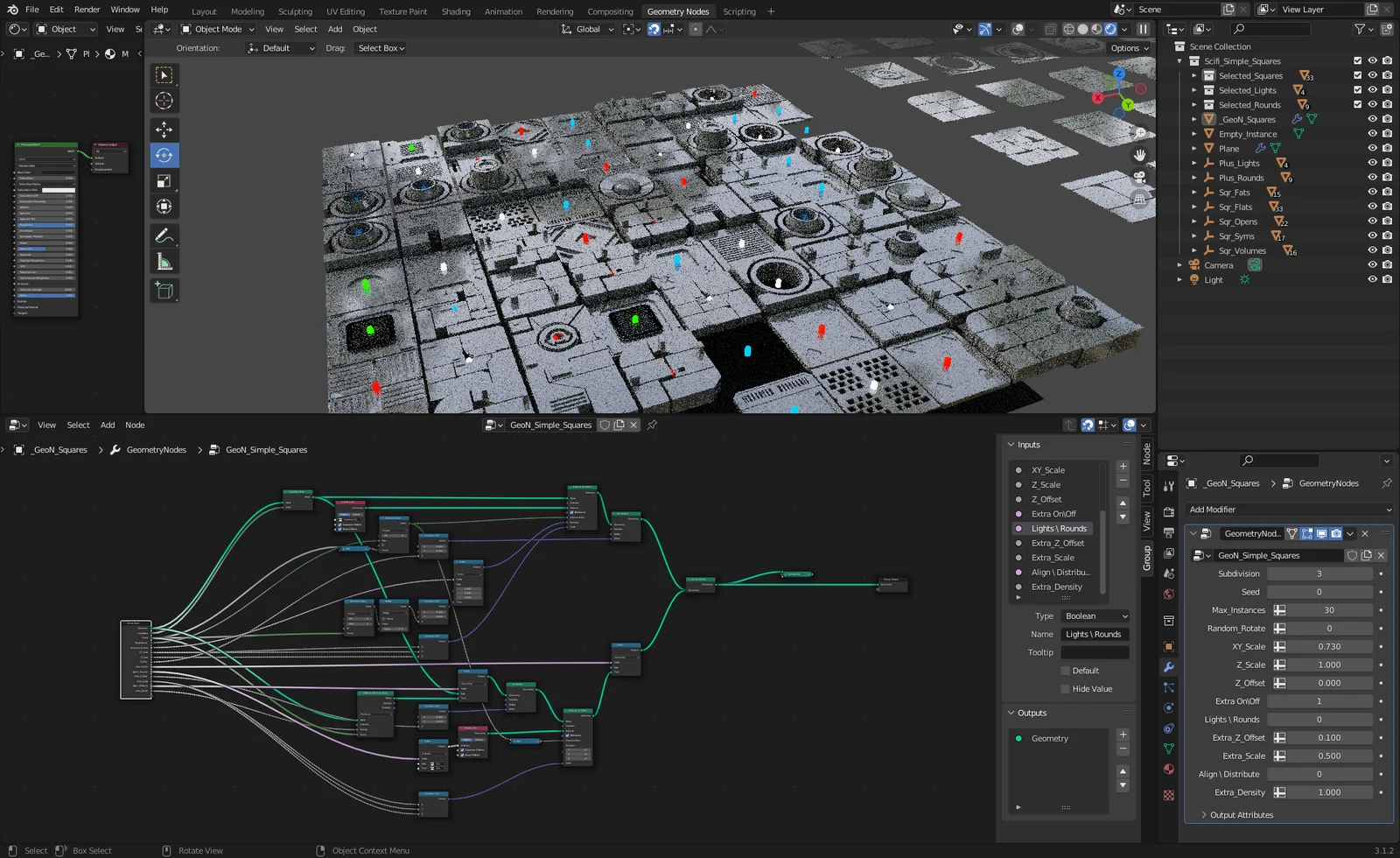Select the Add Cube tool
Viewport: 1400px width, 858px height.
point(164,291)
